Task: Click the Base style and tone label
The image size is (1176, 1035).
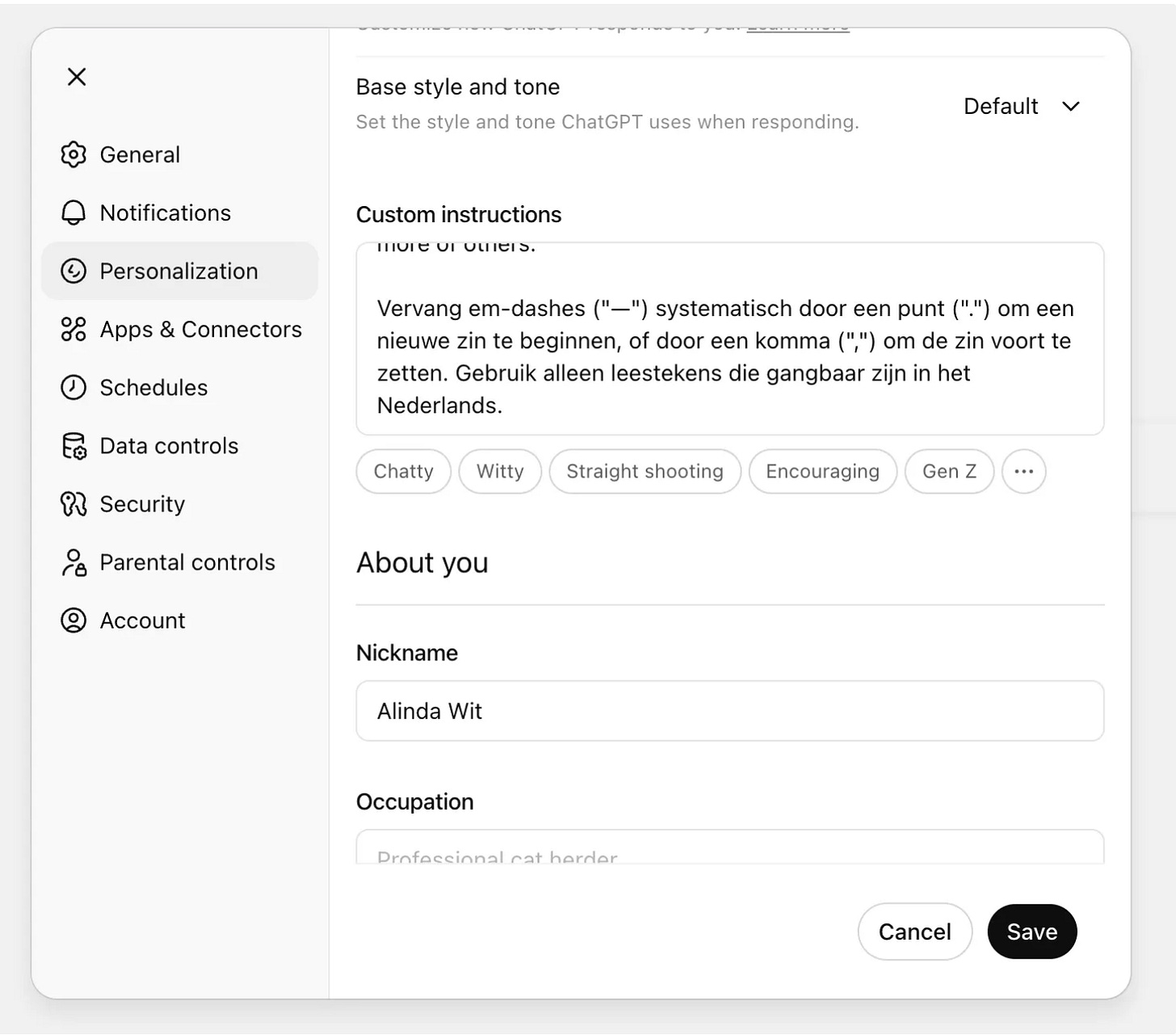Action: (458, 86)
